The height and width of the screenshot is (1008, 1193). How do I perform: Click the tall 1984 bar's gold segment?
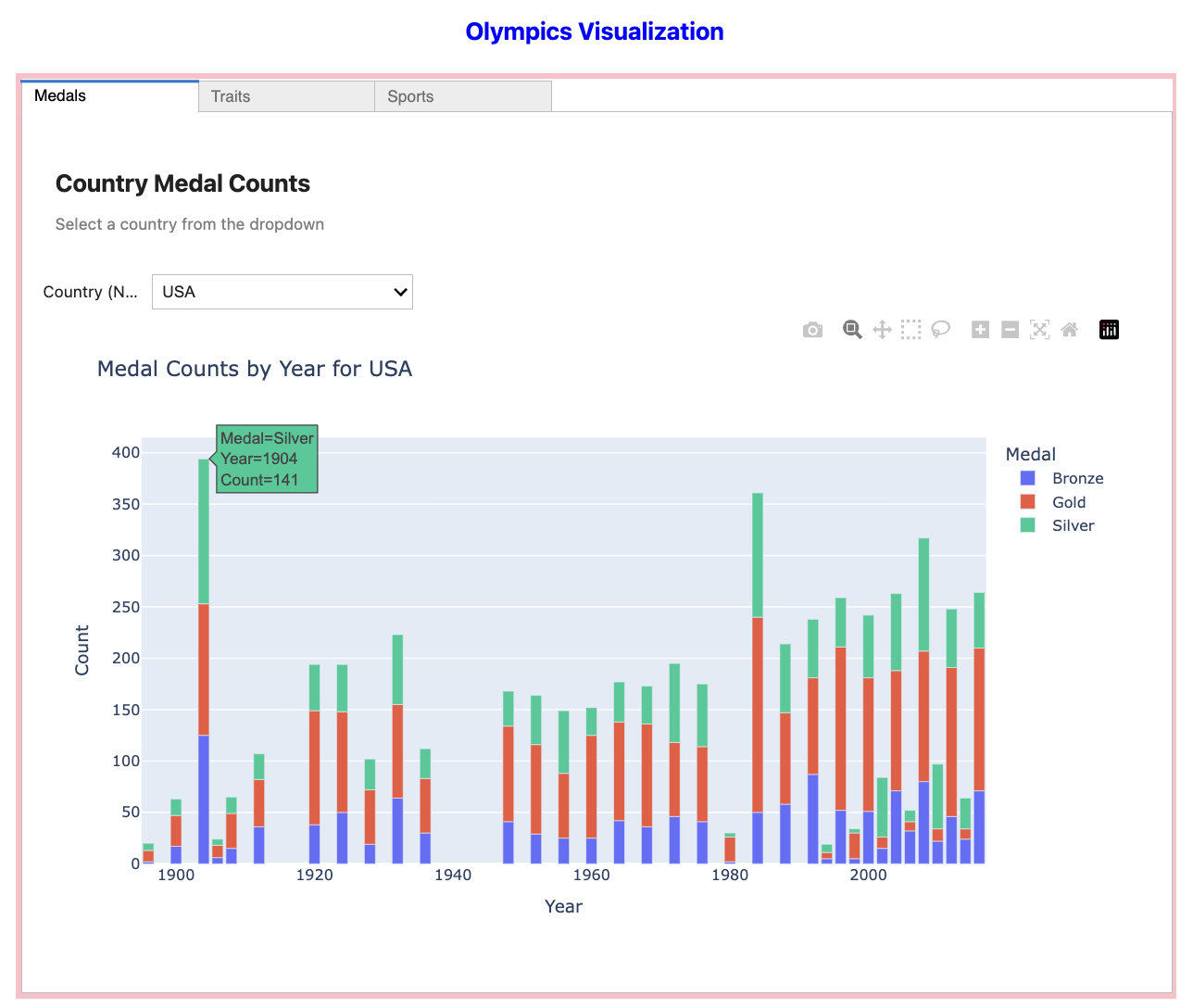point(758,713)
